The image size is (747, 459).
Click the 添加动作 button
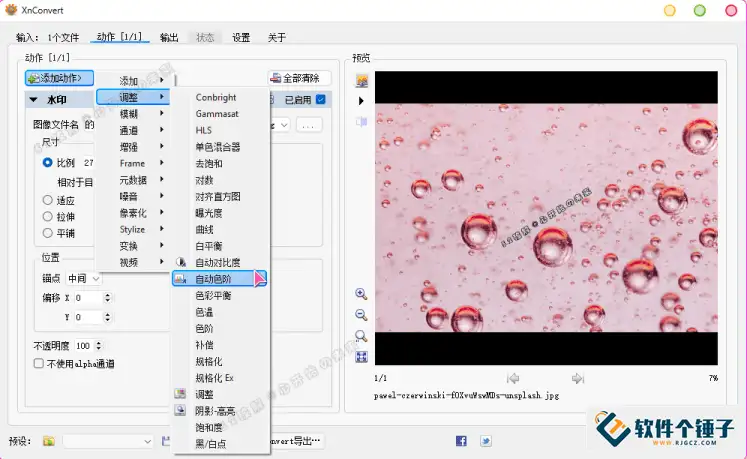[60, 78]
